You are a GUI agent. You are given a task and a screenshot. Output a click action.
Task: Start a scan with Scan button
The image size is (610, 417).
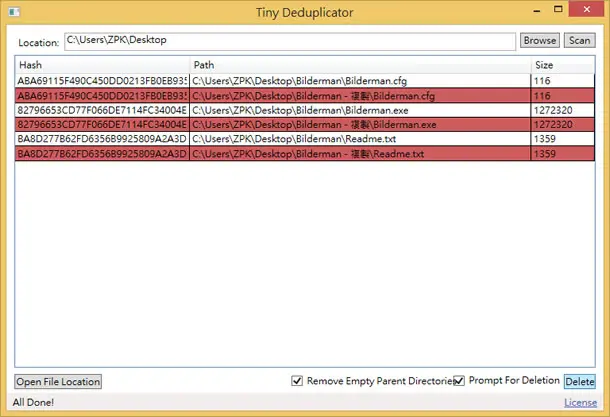click(580, 40)
